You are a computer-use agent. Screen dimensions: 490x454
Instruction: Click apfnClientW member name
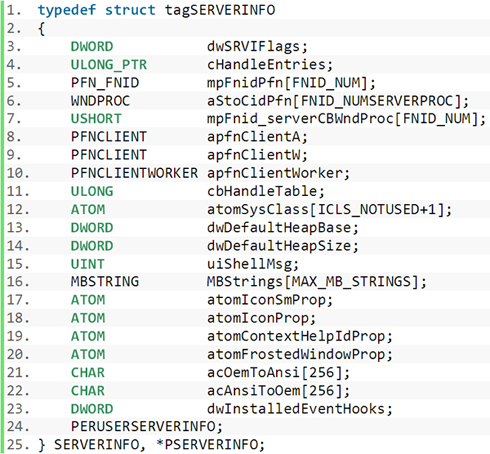click(253, 155)
